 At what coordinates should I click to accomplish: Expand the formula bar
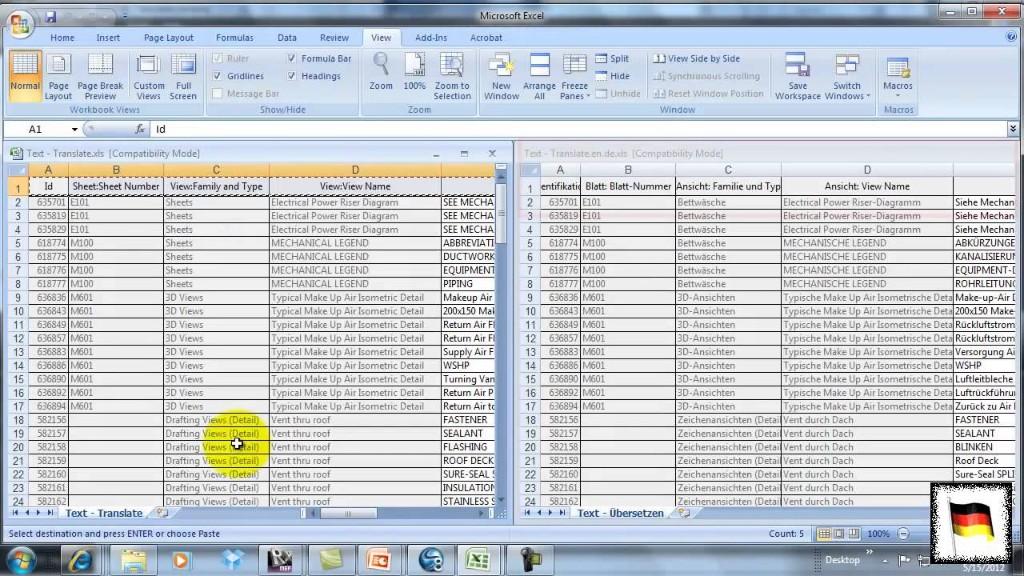[1012, 129]
